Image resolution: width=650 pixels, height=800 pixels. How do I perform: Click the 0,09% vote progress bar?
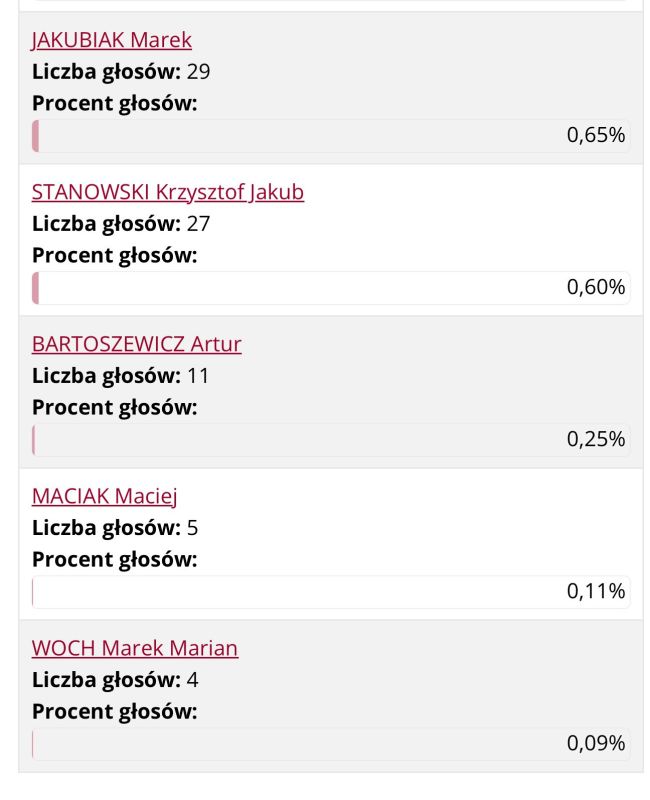pos(330,744)
